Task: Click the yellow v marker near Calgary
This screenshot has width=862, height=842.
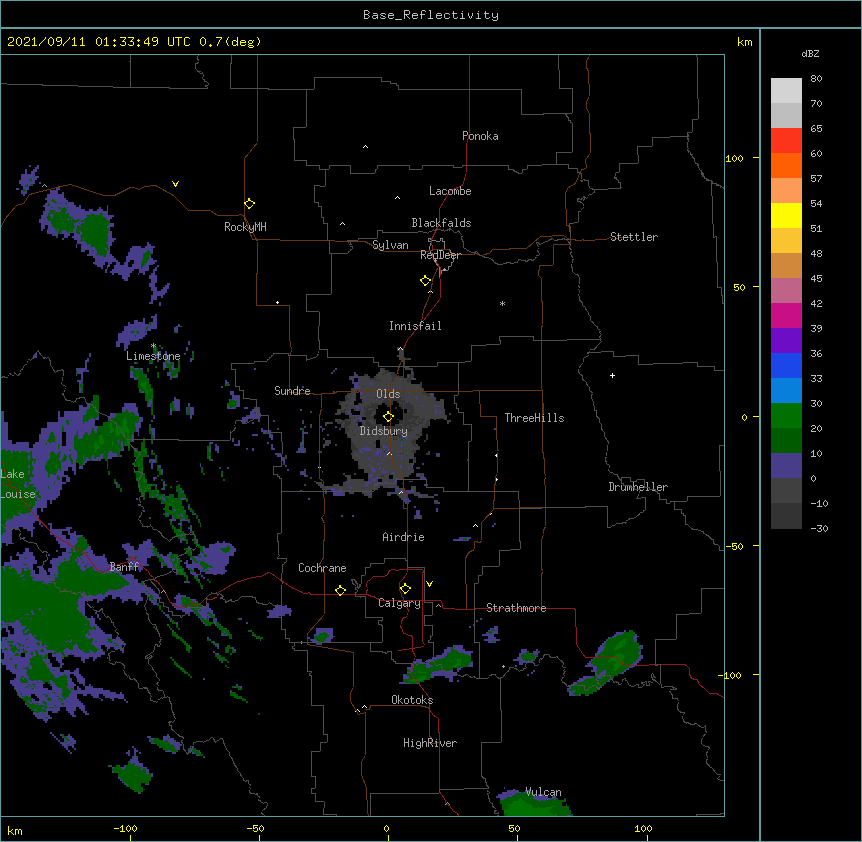Action: pyautogui.click(x=429, y=584)
